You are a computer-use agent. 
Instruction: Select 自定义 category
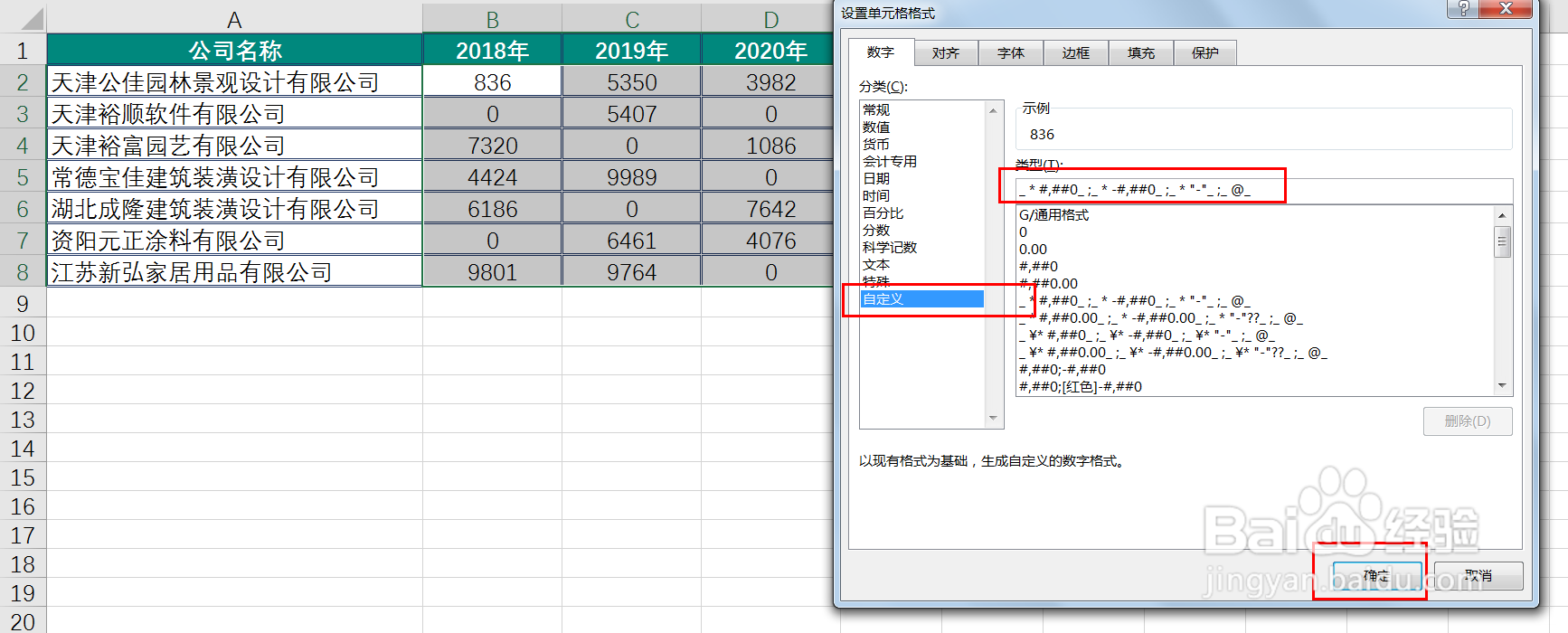pos(921,298)
